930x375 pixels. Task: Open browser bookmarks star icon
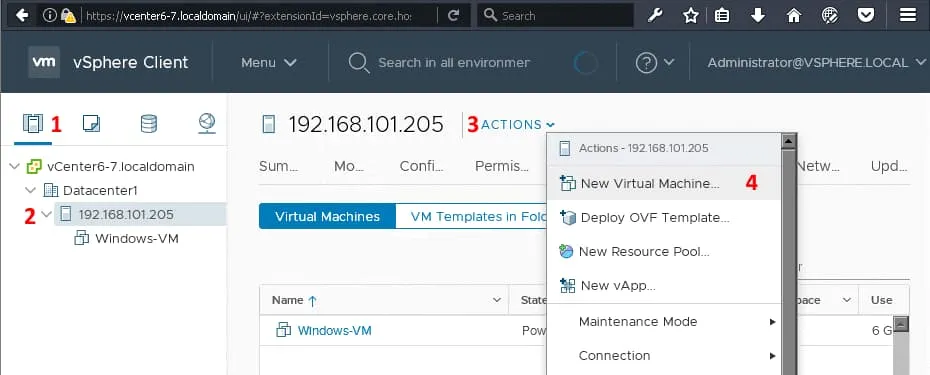point(690,15)
